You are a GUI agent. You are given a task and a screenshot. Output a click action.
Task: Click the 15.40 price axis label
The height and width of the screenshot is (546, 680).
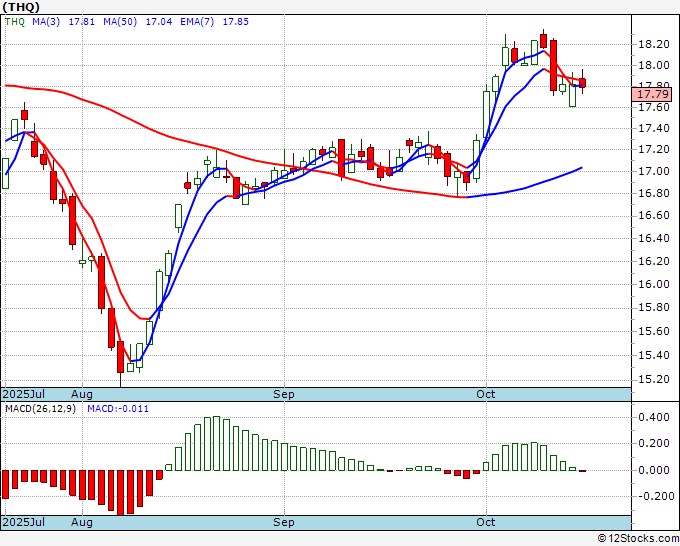coord(653,356)
